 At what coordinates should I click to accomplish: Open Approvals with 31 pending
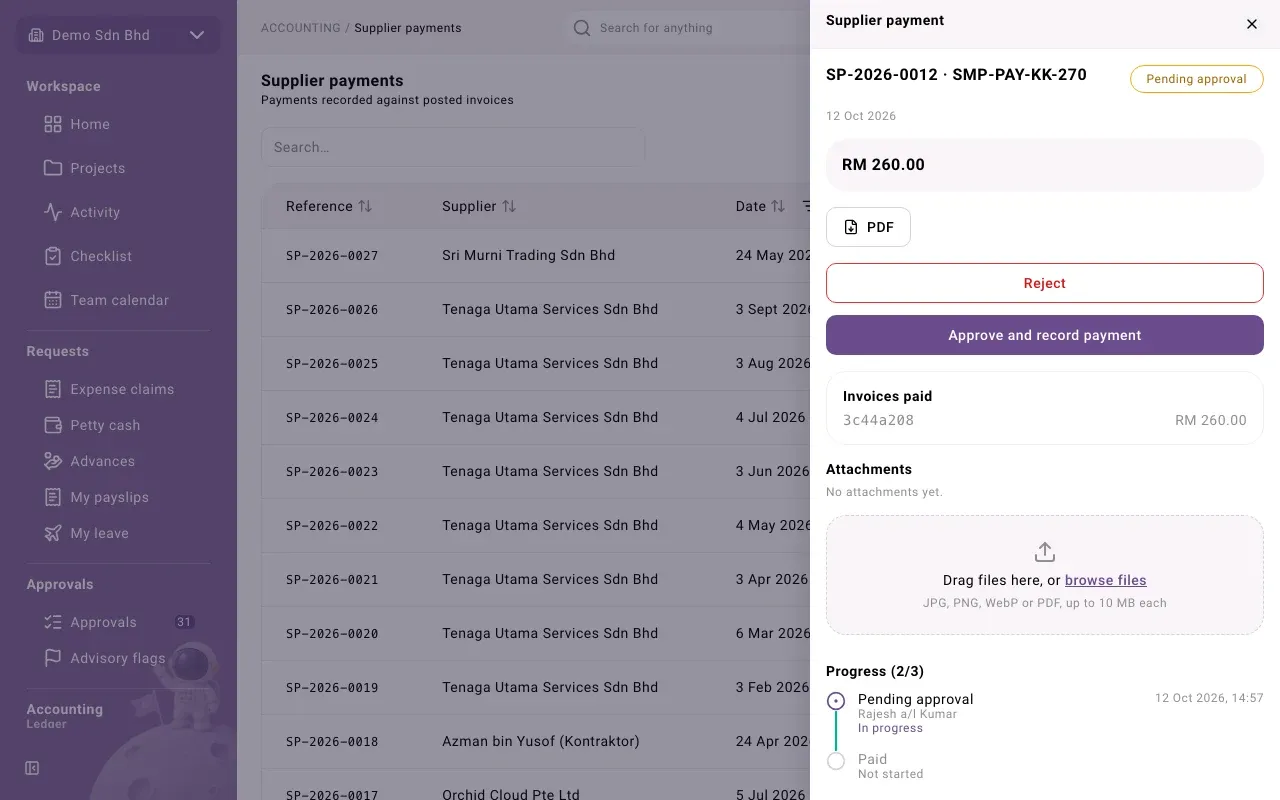click(118, 622)
